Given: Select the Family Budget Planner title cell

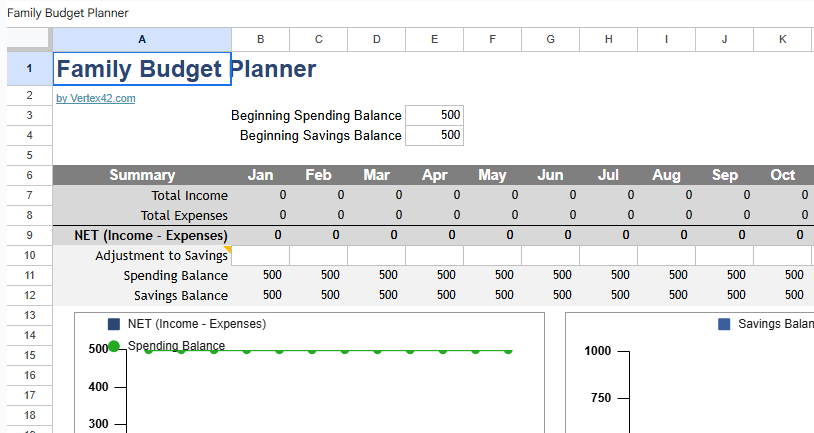Looking at the screenshot, I should [142, 69].
